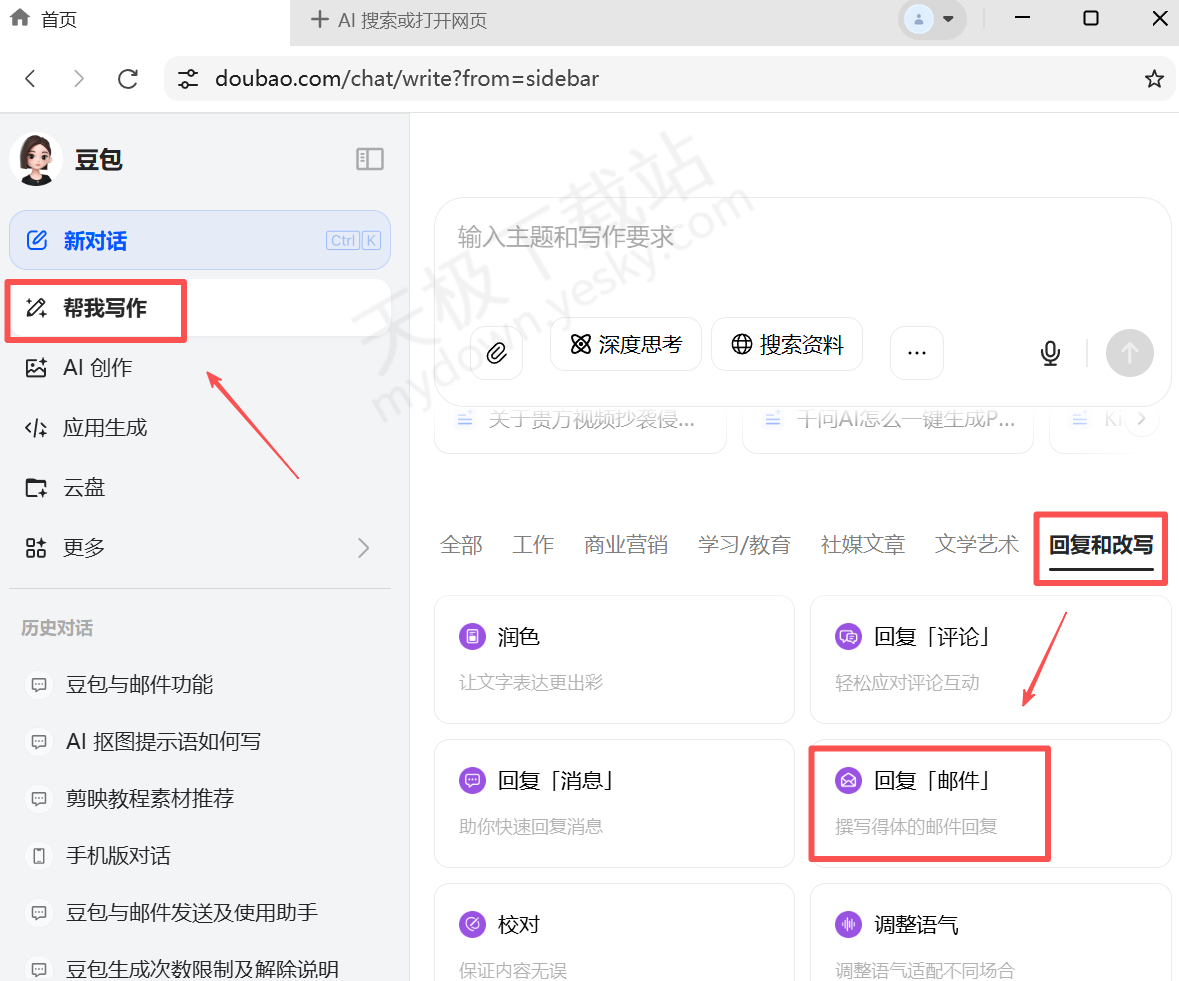
Task: Enable 搜索资料 for the query
Action: [787, 344]
